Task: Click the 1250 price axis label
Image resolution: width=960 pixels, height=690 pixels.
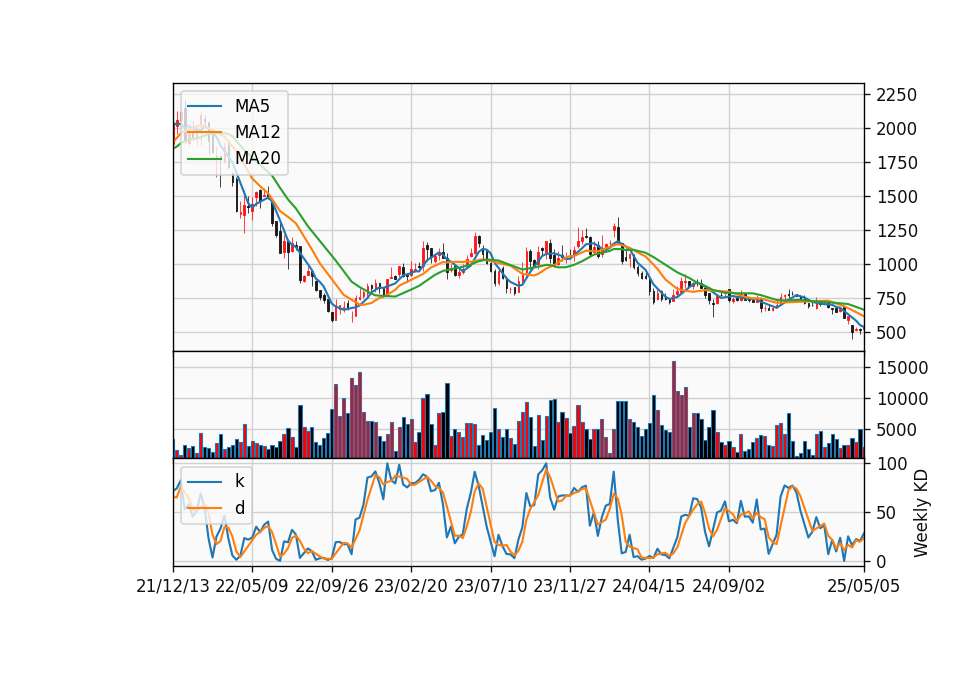Action: [x=897, y=231]
